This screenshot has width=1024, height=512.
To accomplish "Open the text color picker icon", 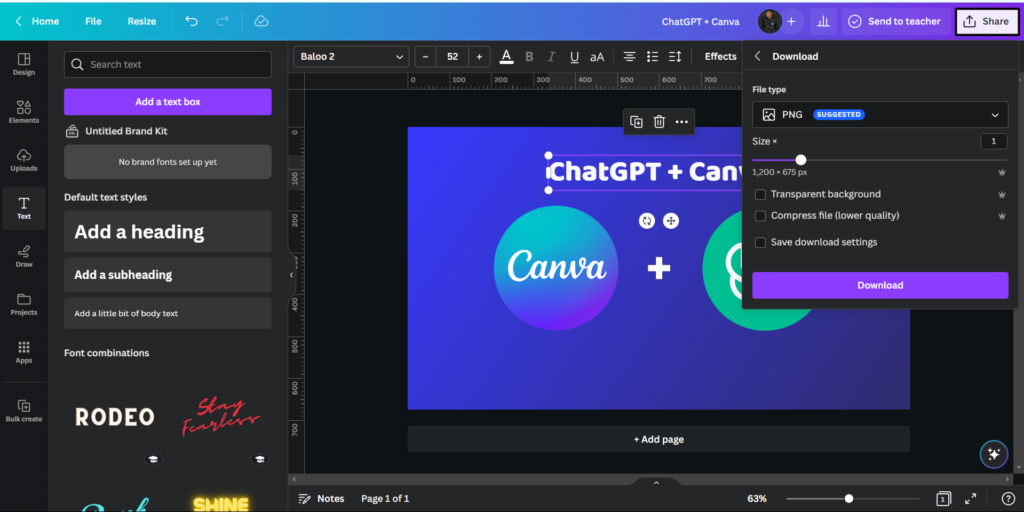I will [x=506, y=57].
